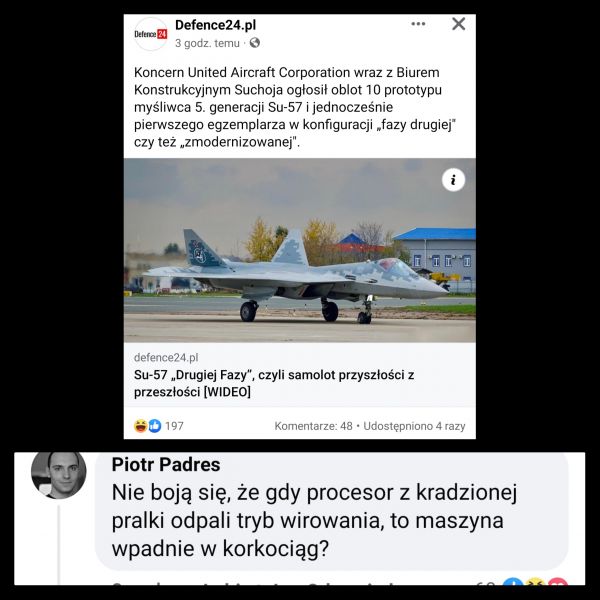The height and width of the screenshot is (600, 600).
Task: Click the post description text about Su-57
Action: [295, 107]
